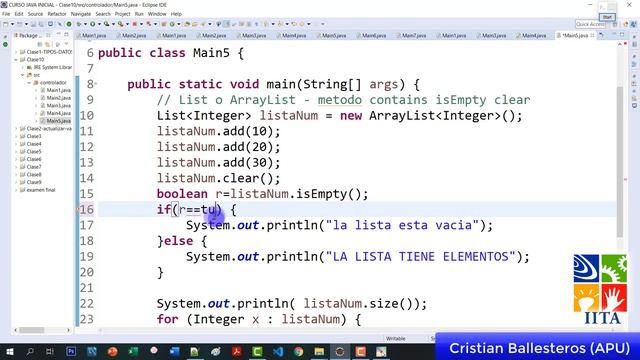Click the Save icon in the toolbar
The width and height of the screenshot is (640, 360).
pyautogui.click(x=33, y=24)
